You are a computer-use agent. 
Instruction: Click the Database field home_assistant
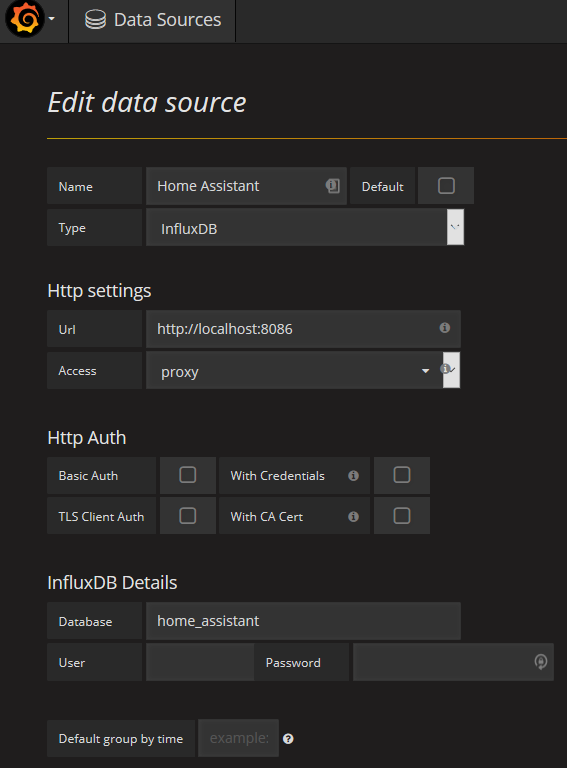point(303,621)
